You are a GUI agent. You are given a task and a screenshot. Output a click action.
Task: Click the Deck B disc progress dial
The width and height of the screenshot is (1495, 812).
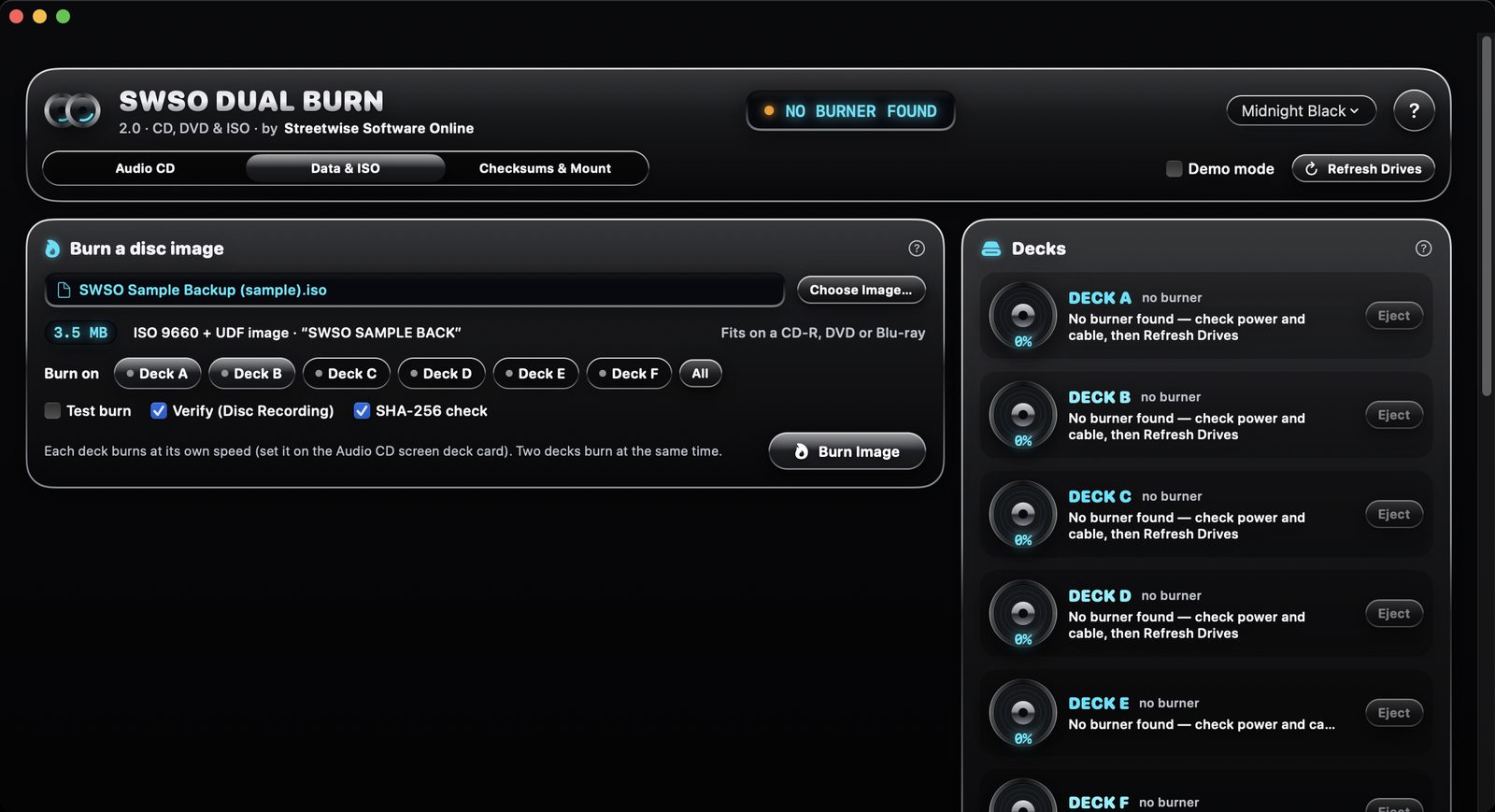[x=1023, y=415]
